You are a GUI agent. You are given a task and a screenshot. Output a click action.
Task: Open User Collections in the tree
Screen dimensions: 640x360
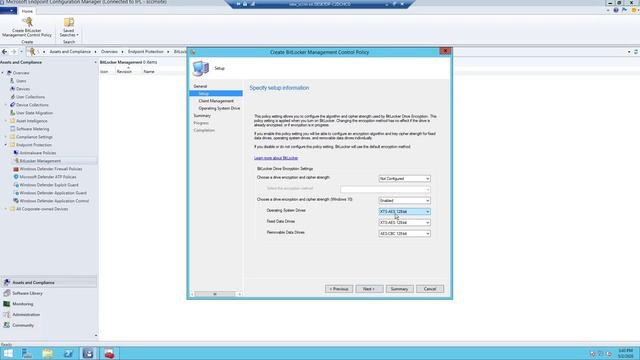30,97
